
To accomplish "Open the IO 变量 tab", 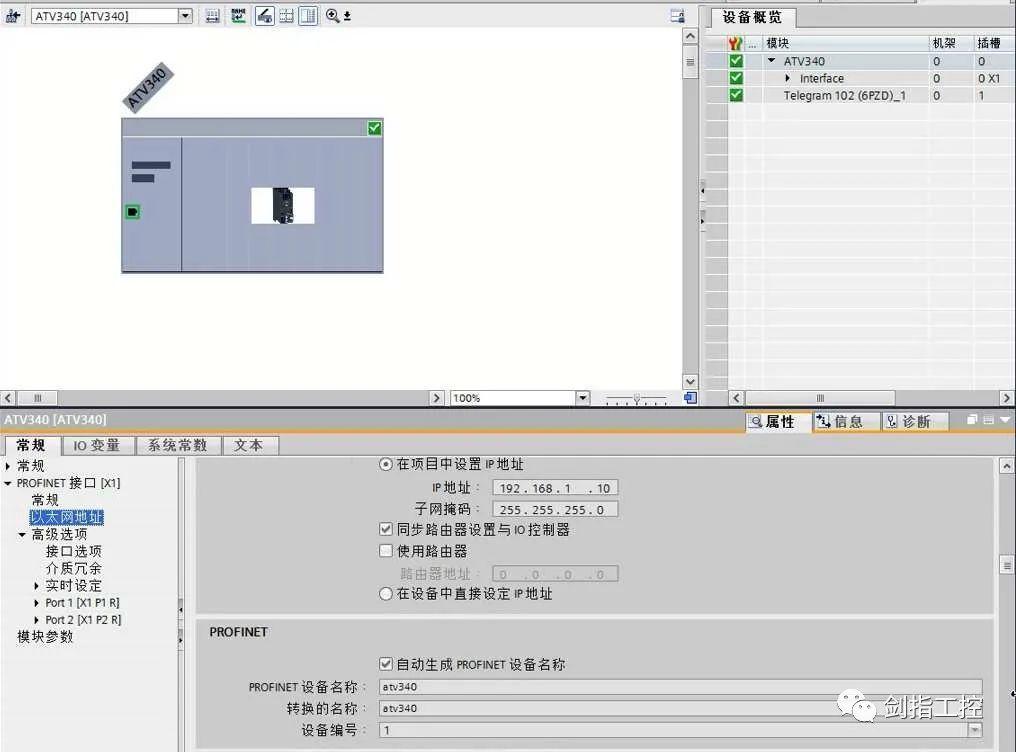I will point(97,445).
